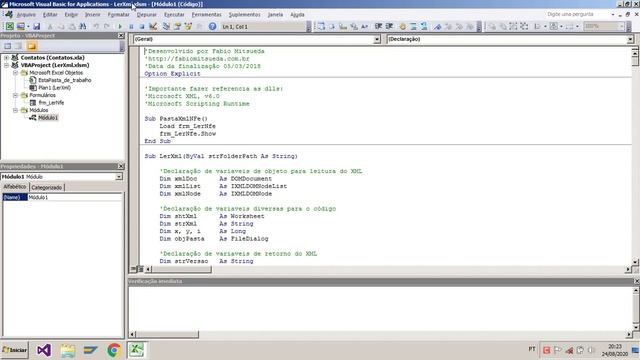The width and height of the screenshot is (640, 360).
Task: Open the Módulo1 object dropdown in Properties
Action: 119,177
